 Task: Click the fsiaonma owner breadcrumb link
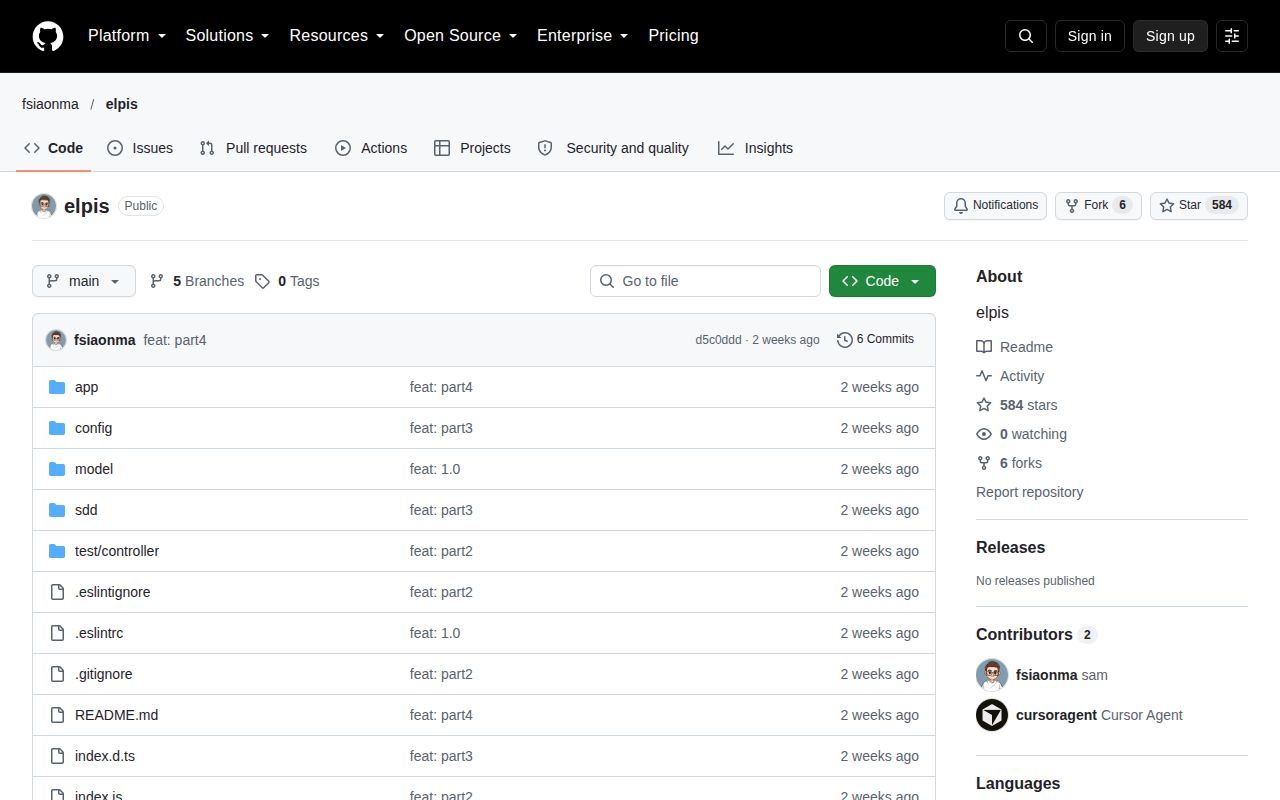[50, 104]
